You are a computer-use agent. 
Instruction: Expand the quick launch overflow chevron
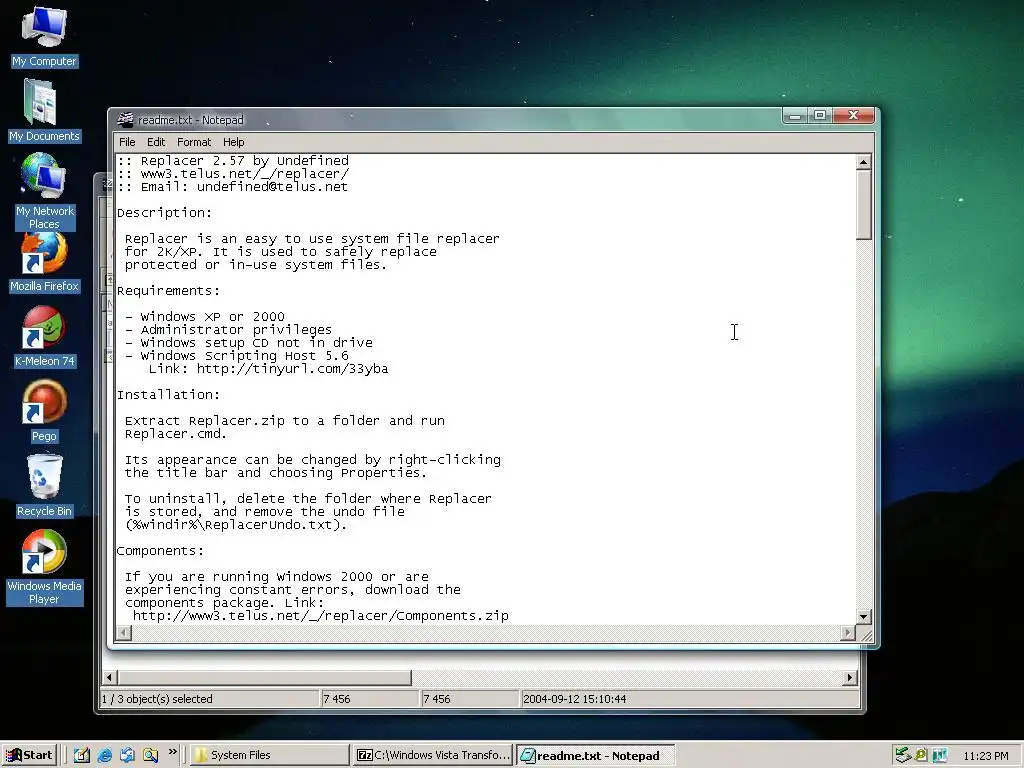tap(172, 752)
